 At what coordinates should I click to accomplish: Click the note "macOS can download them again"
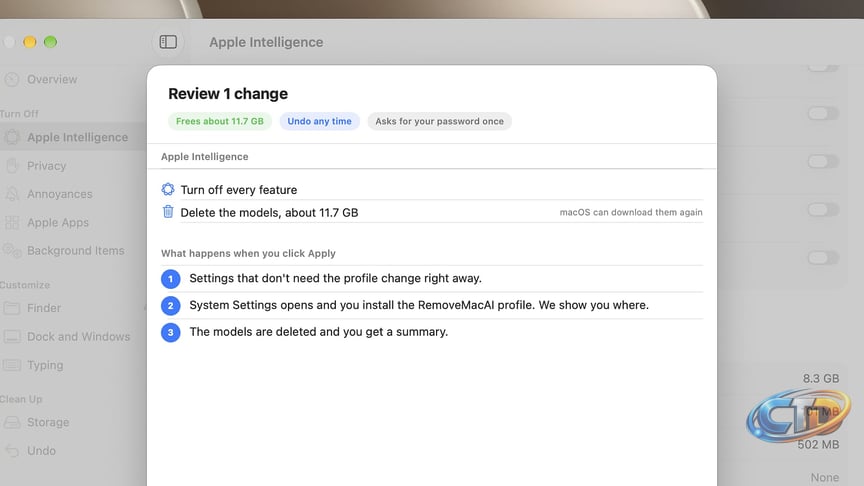(x=631, y=212)
